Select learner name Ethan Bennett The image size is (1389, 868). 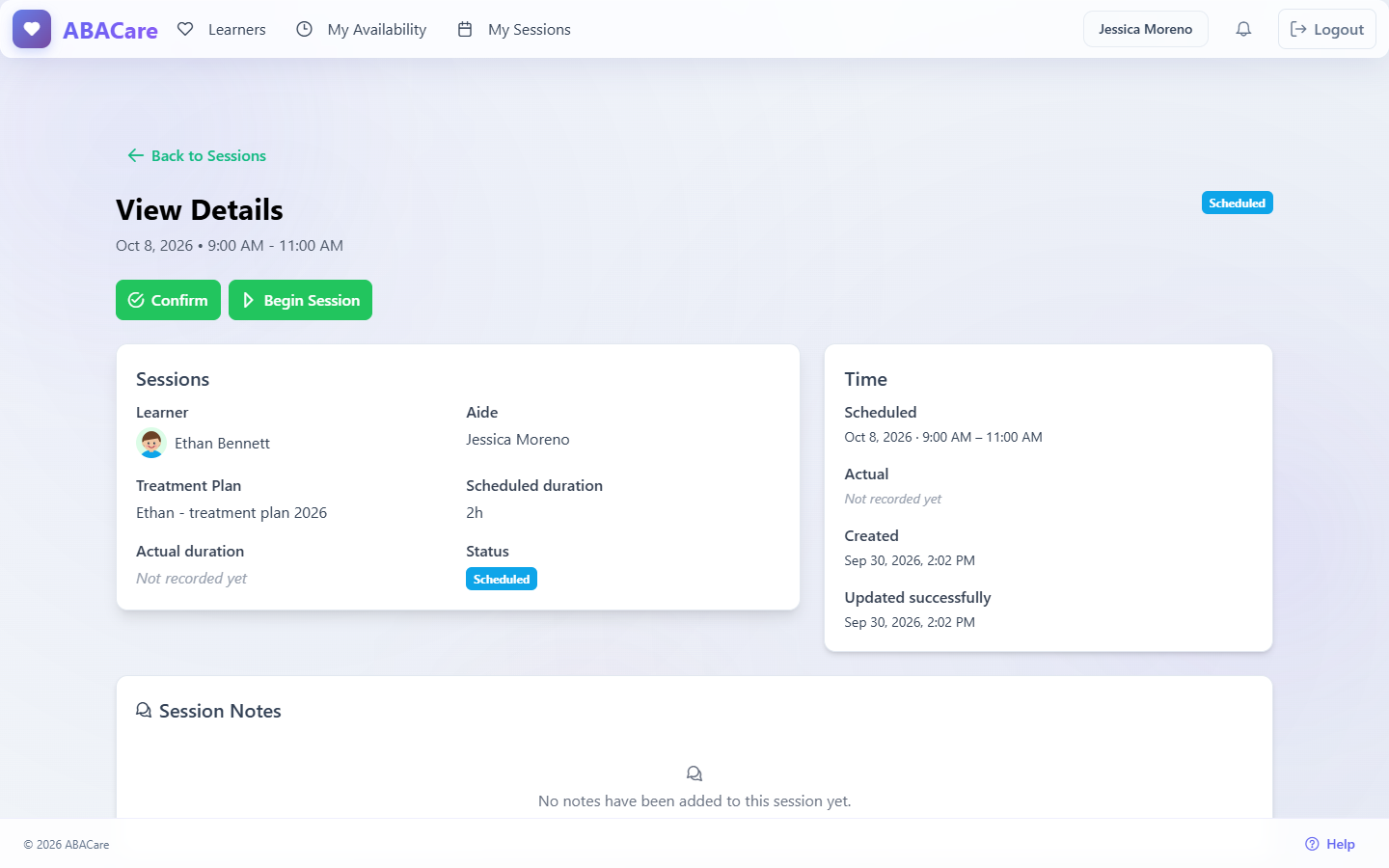click(222, 444)
